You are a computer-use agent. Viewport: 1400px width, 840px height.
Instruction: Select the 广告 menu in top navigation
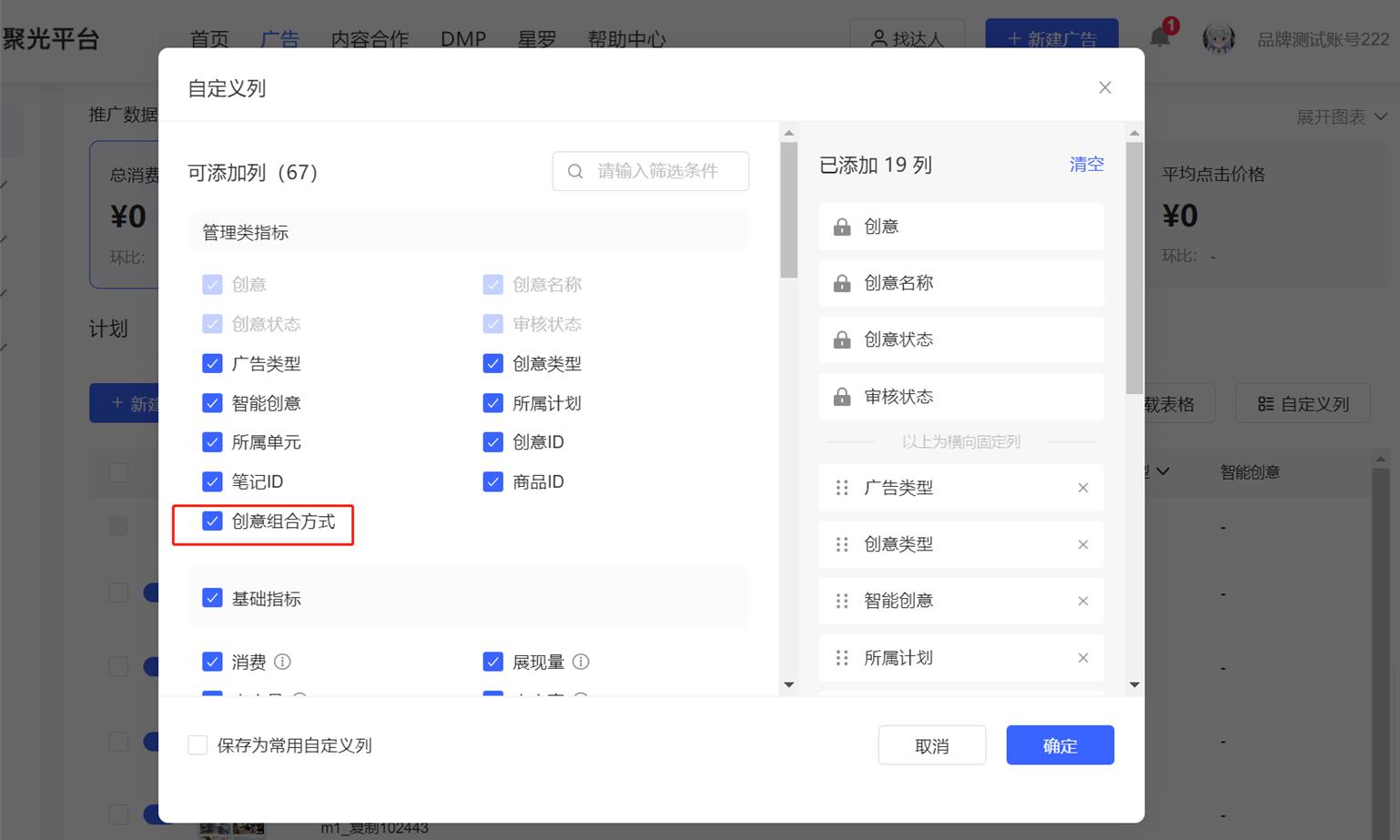coord(280,38)
